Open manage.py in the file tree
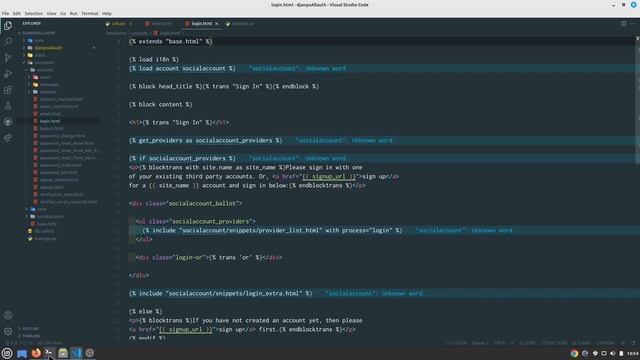This screenshot has height=360, width=640. point(45,238)
